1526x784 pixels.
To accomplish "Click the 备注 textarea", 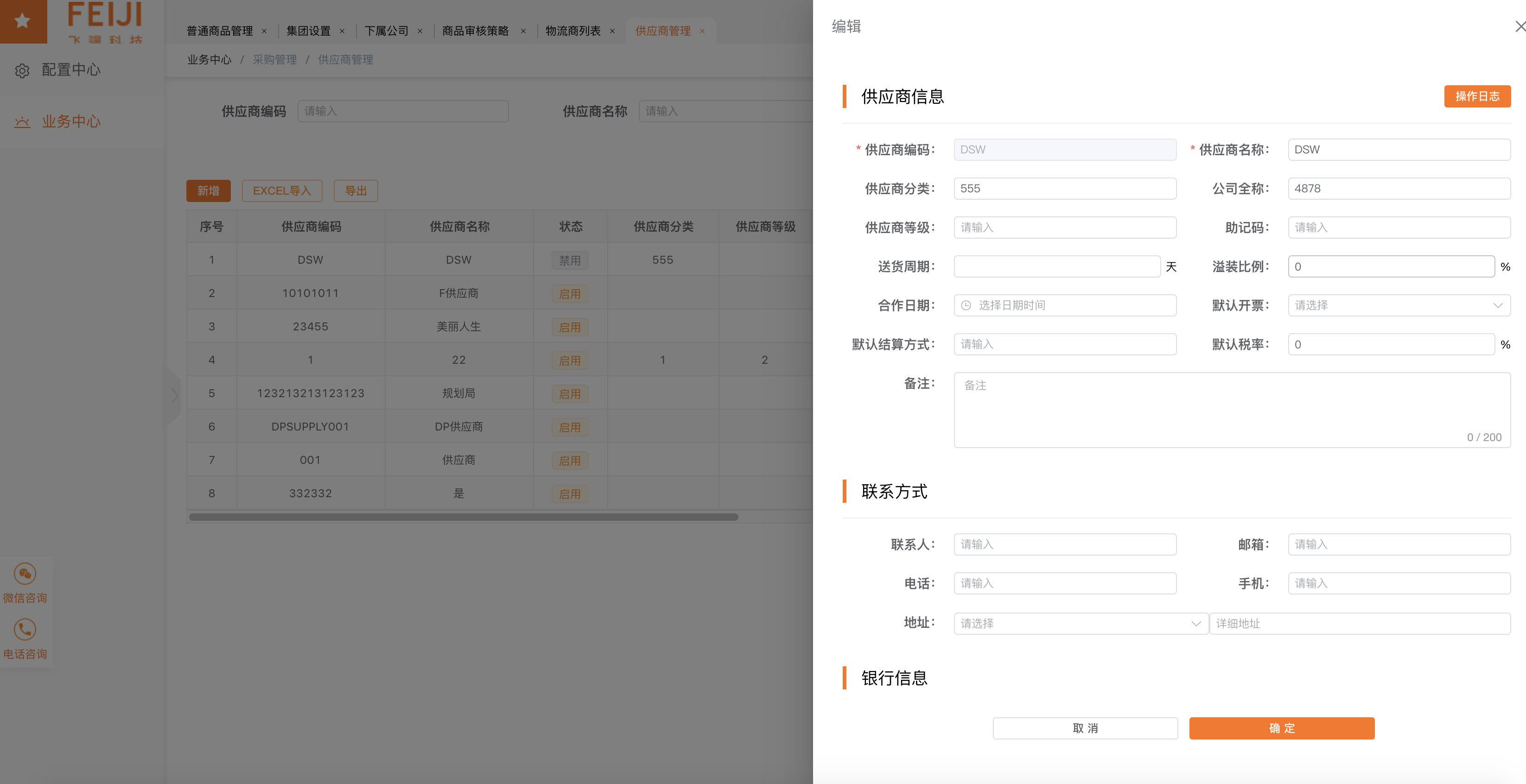I will tap(1232, 410).
